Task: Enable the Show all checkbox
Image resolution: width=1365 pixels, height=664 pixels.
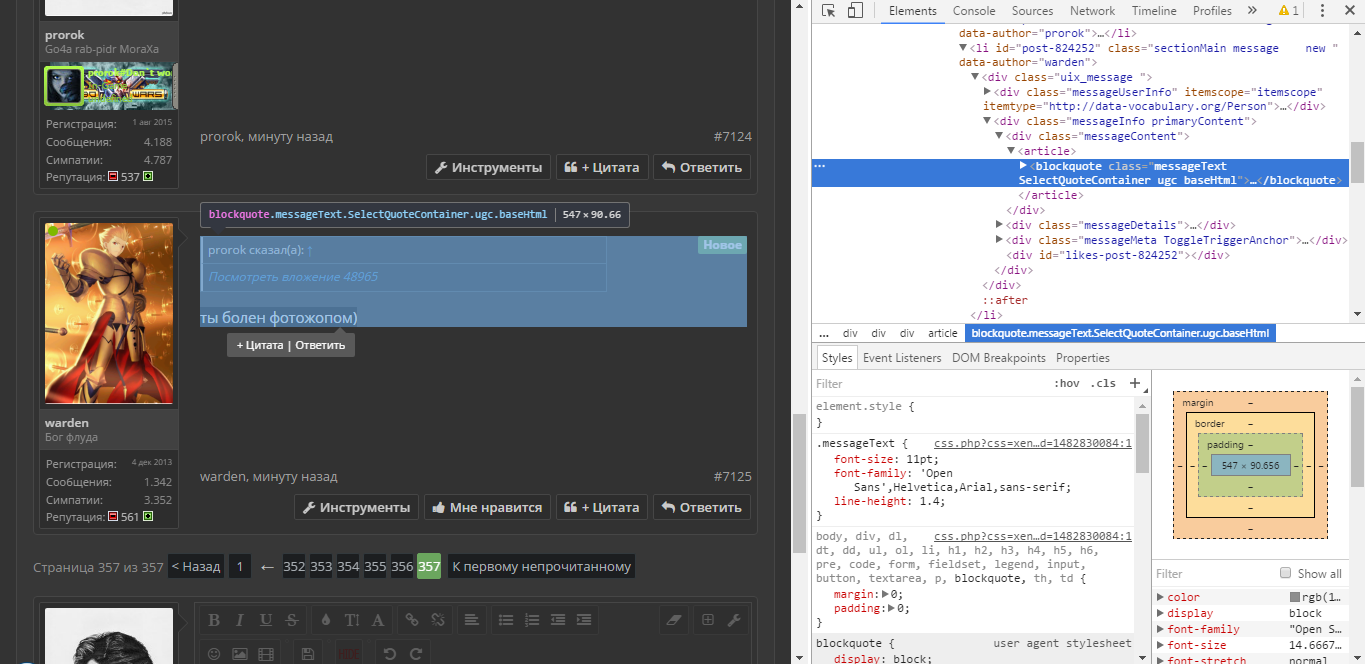Action: (x=1286, y=573)
